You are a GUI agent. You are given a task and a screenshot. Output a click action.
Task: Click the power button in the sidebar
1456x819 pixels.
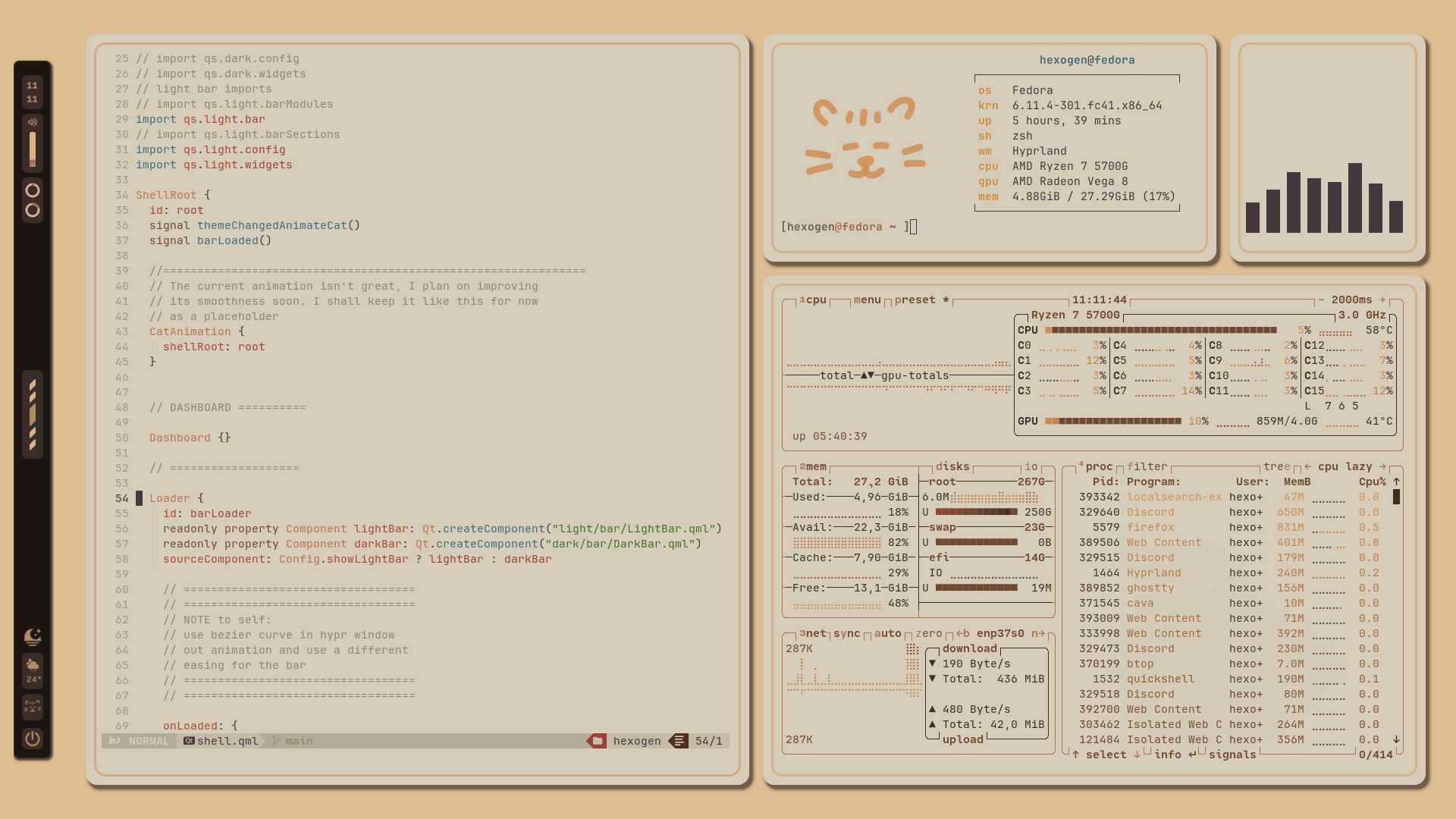tap(33, 739)
